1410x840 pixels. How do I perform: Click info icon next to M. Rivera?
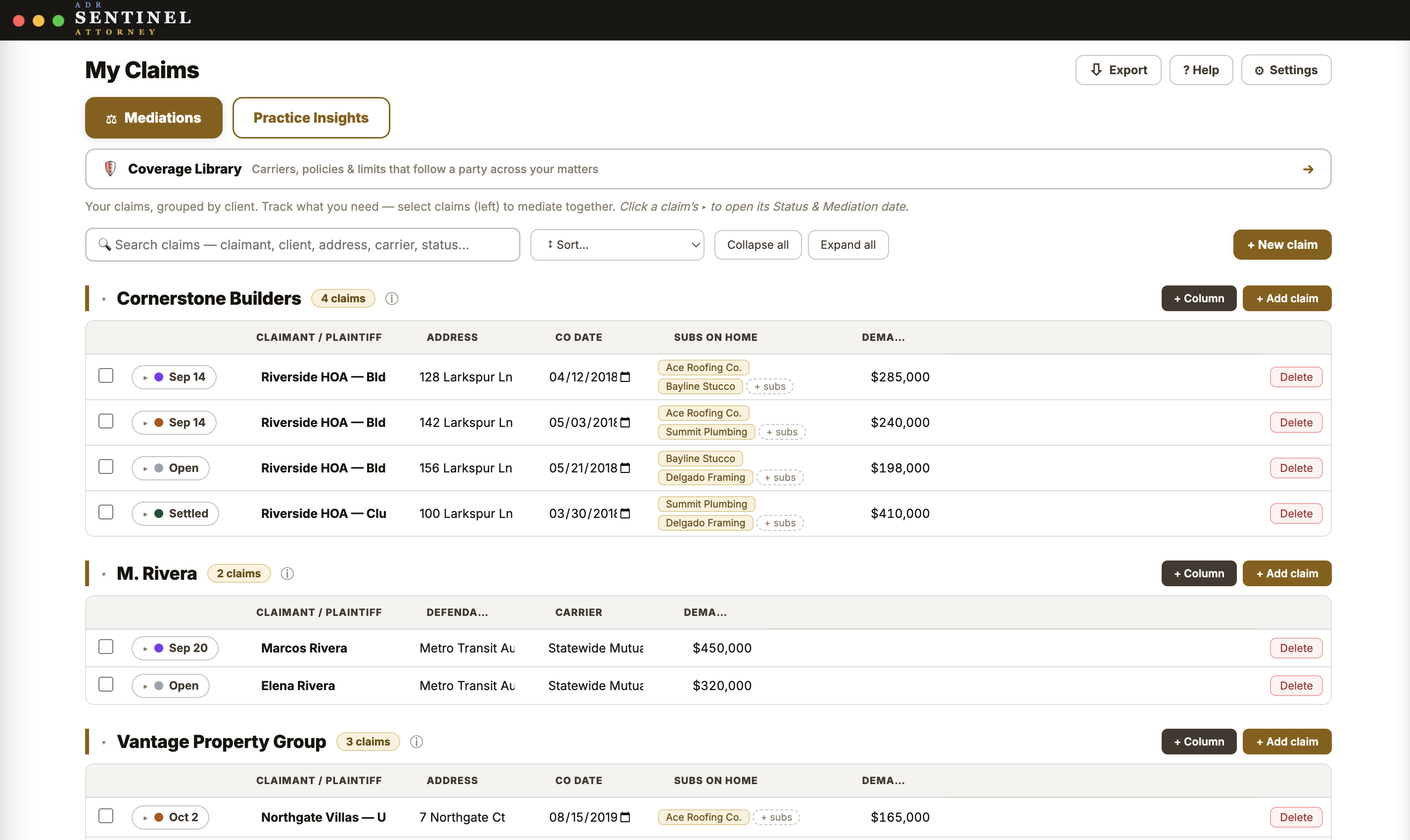pos(287,573)
